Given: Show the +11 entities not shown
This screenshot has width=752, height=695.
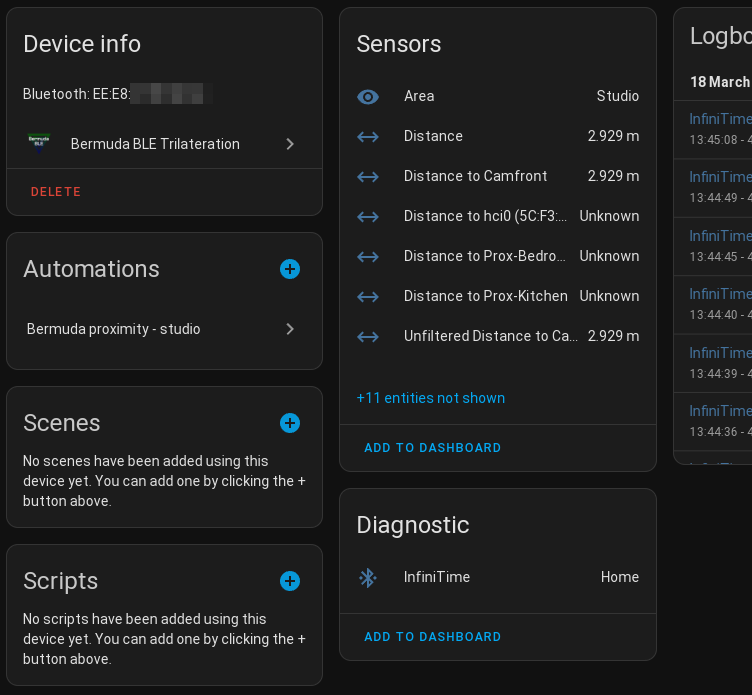Looking at the screenshot, I should coord(431,398).
